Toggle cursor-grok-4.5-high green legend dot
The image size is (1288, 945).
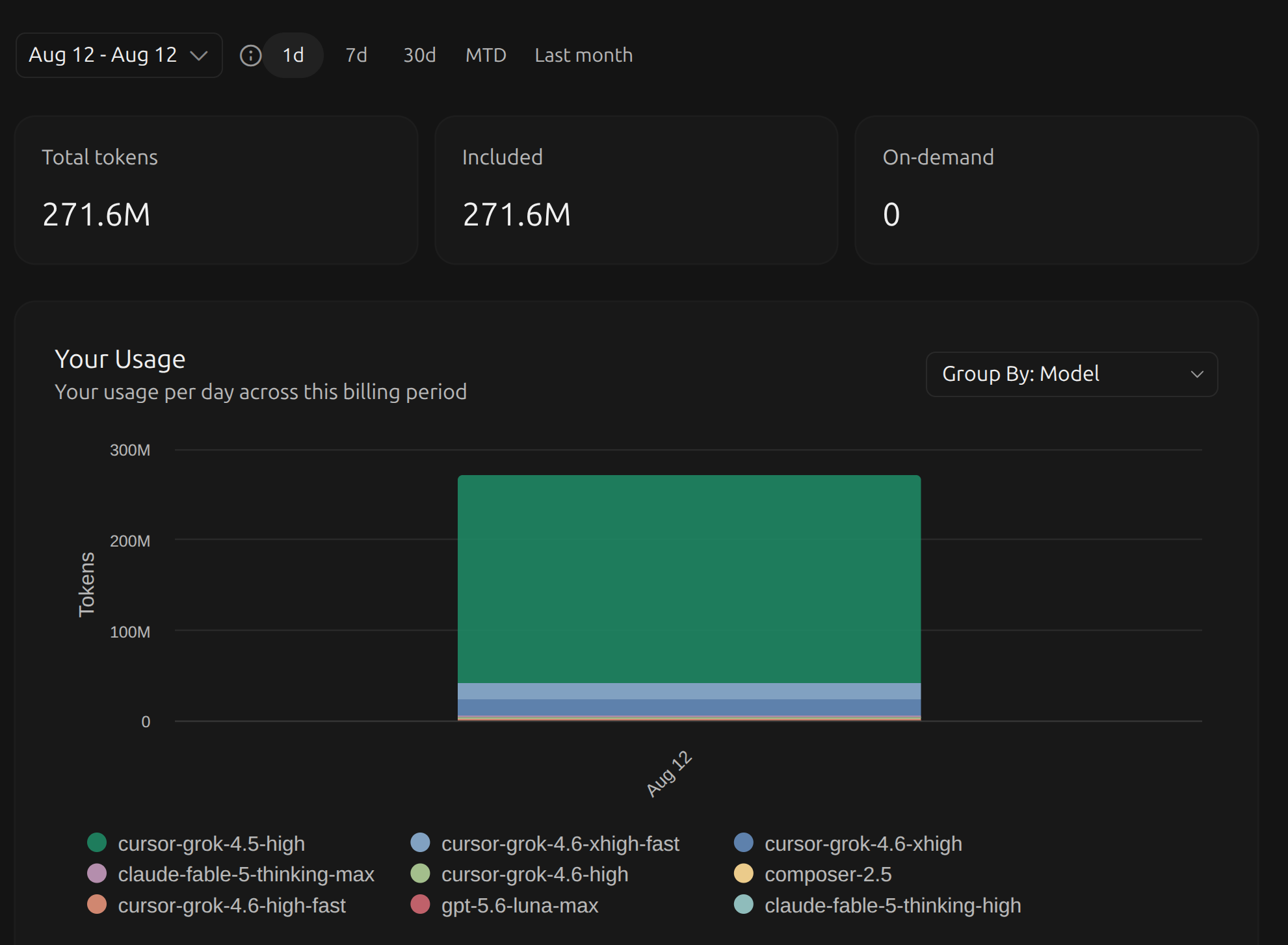pyautogui.click(x=97, y=843)
